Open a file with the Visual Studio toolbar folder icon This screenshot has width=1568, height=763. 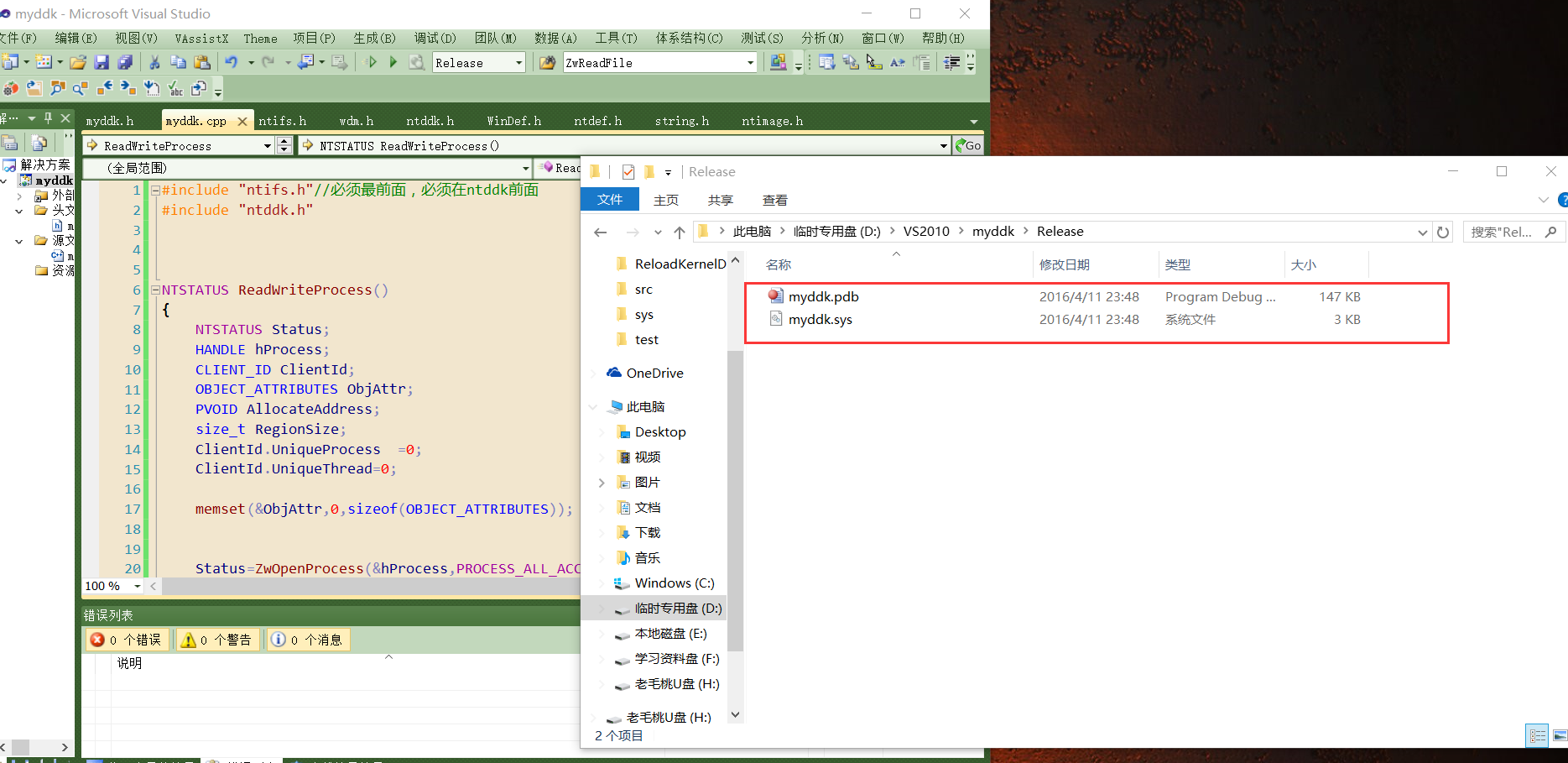78,62
